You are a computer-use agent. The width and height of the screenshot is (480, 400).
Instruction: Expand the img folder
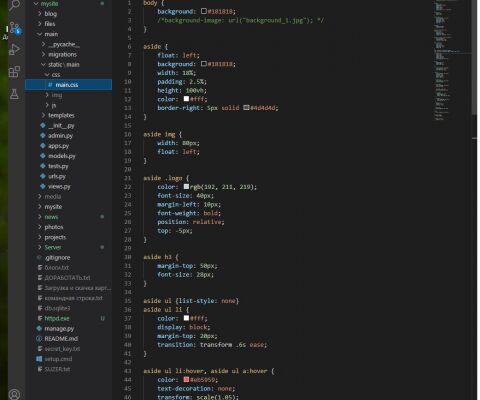tap(47, 95)
